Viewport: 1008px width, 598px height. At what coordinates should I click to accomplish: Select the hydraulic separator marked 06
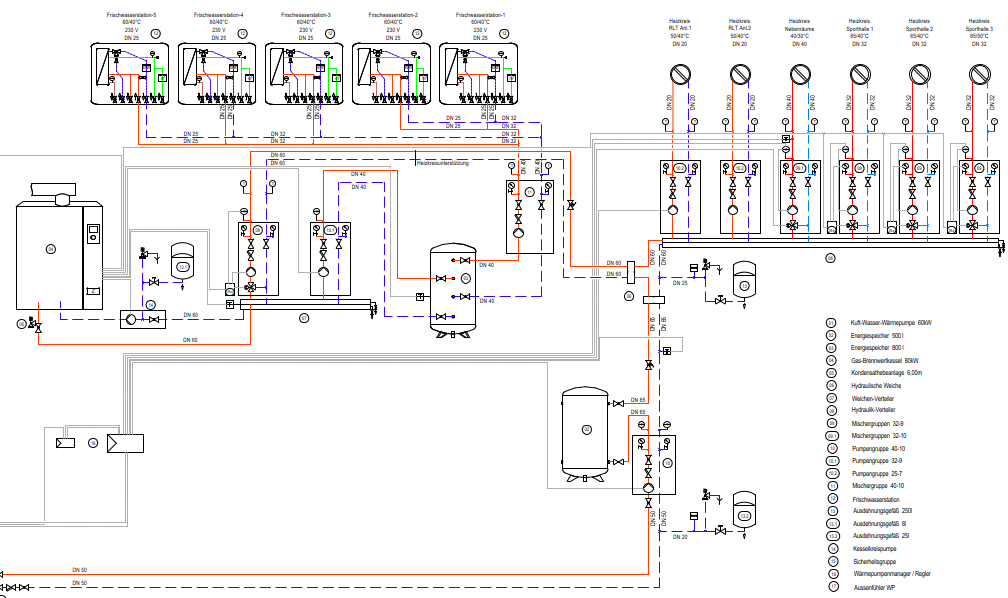click(x=631, y=273)
